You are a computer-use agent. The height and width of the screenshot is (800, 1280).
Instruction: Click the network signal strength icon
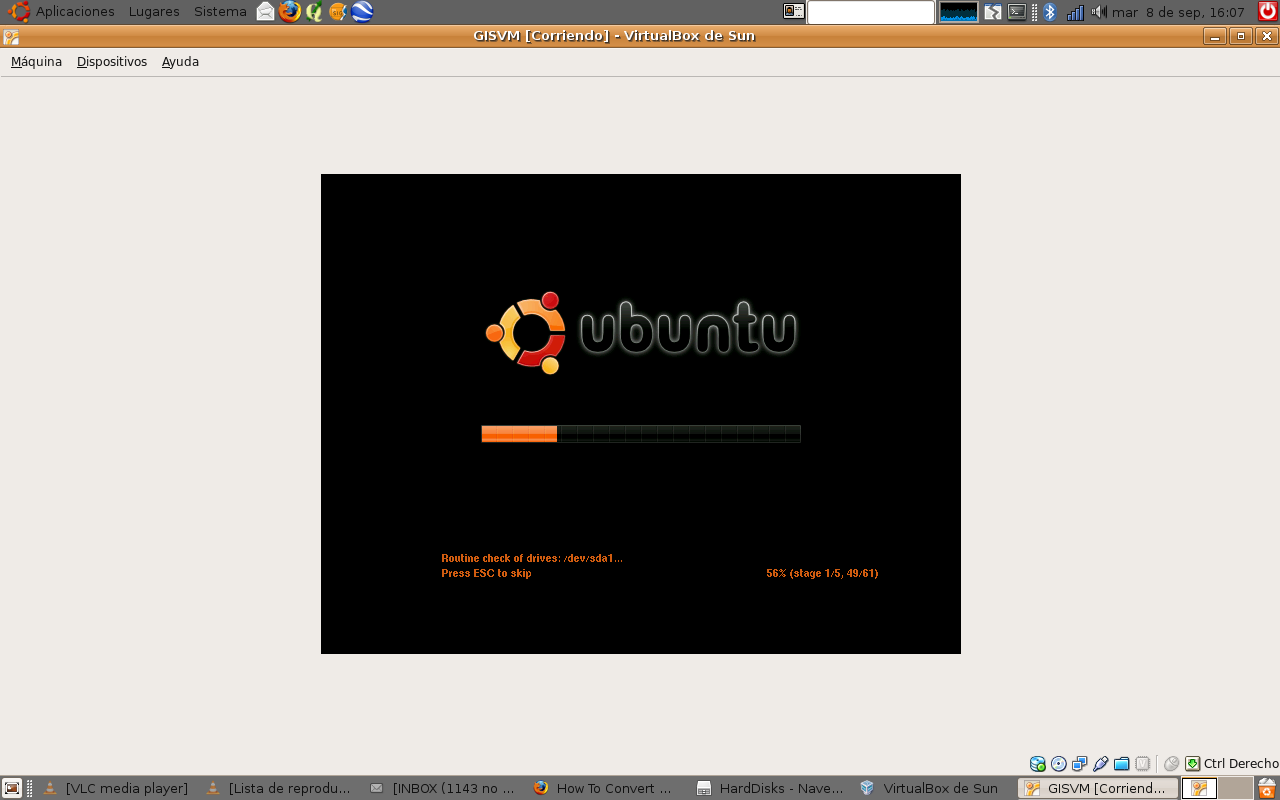click(1075, 12)
